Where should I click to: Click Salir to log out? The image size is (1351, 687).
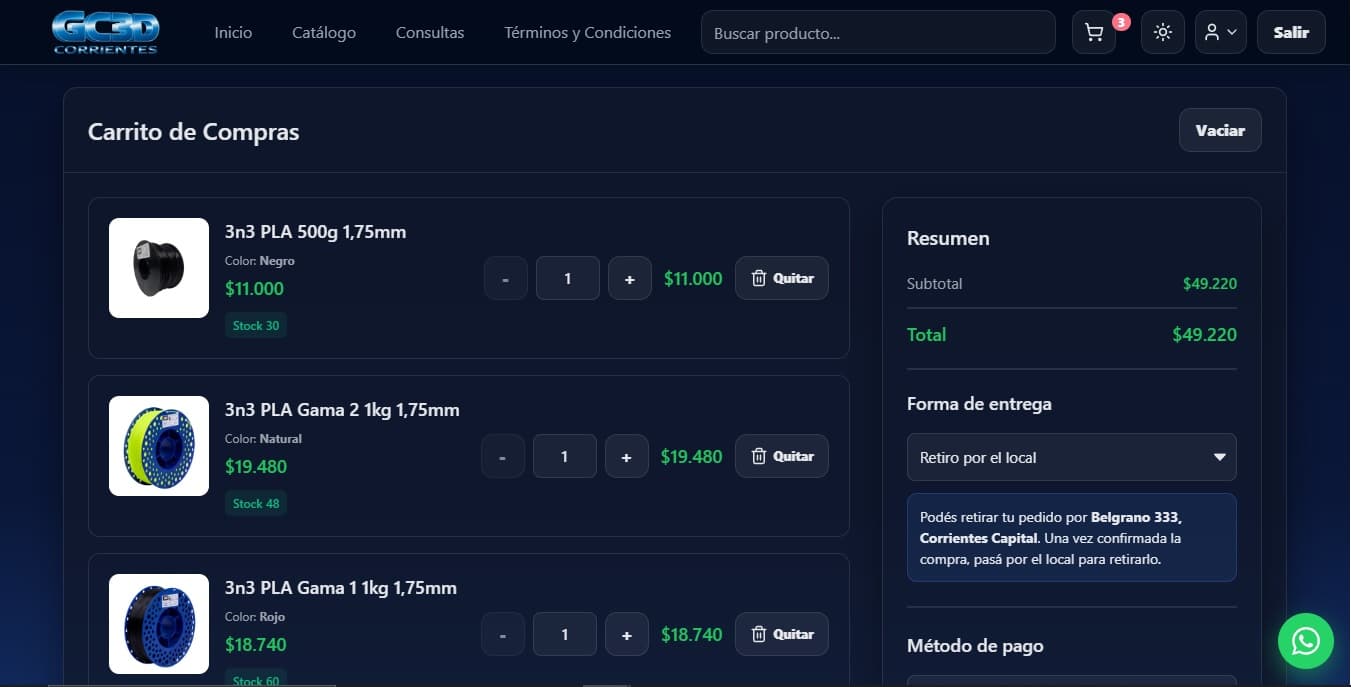click(1291, 32)
